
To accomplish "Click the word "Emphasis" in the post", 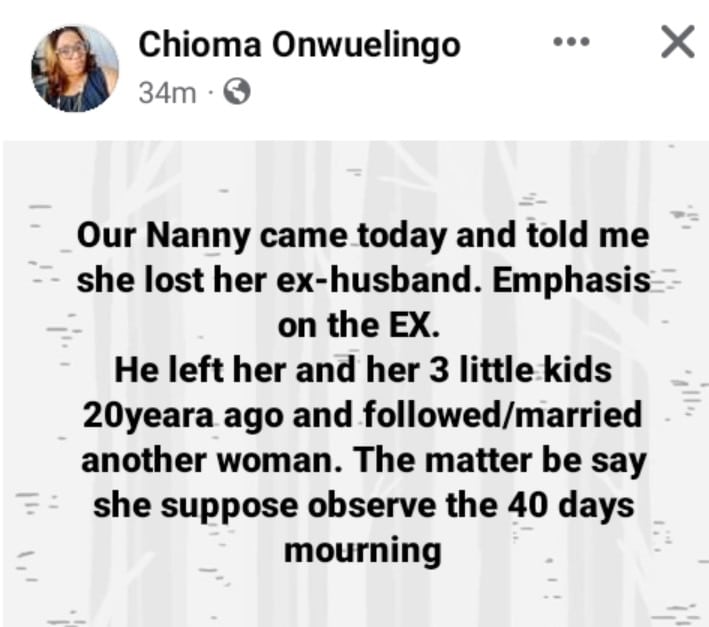I will (x=571, y=282).
